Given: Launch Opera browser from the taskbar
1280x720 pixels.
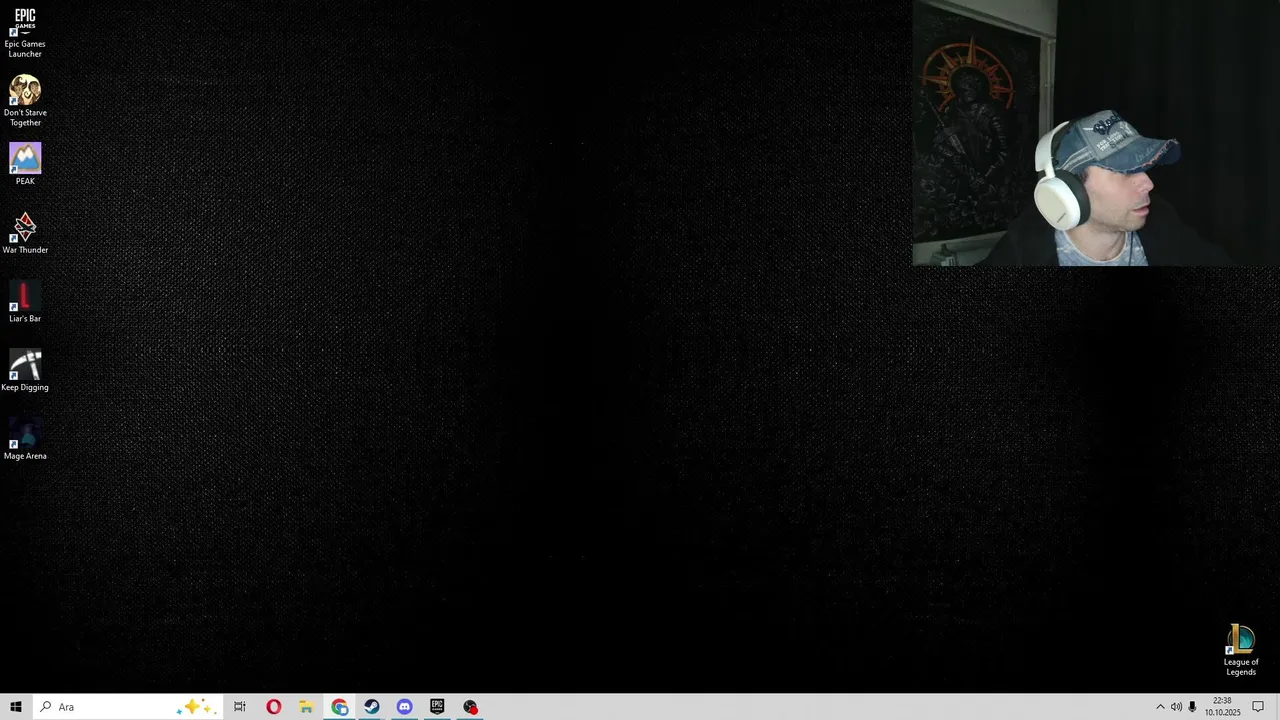Looking at the screenshot, I should click(x=273, y=707).
